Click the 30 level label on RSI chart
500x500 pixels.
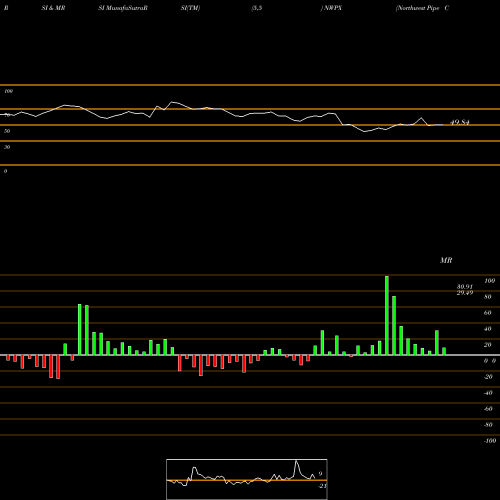point(7,147)
